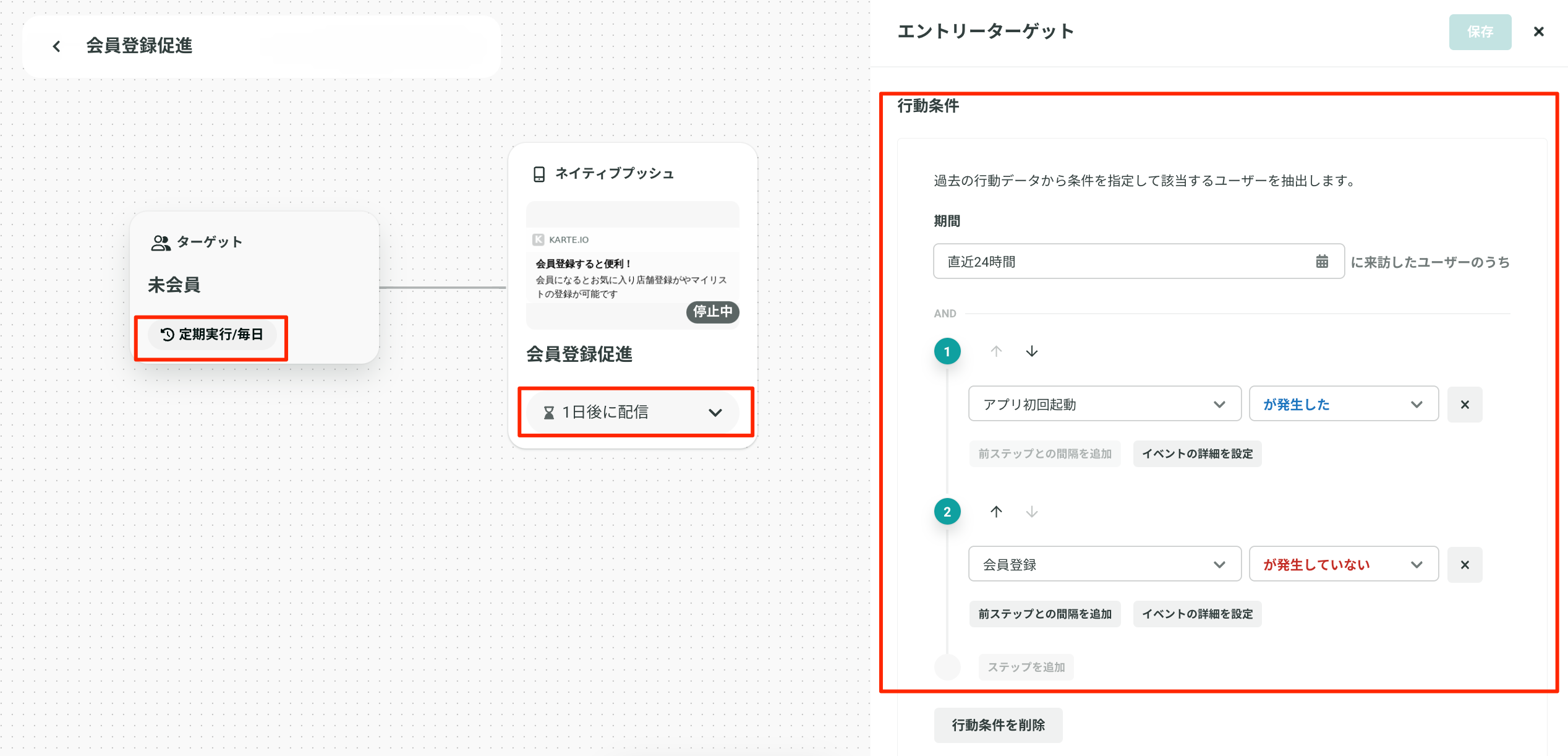Click 前ステップとの間隔を追加 under step 2

tap(1045, 614)
